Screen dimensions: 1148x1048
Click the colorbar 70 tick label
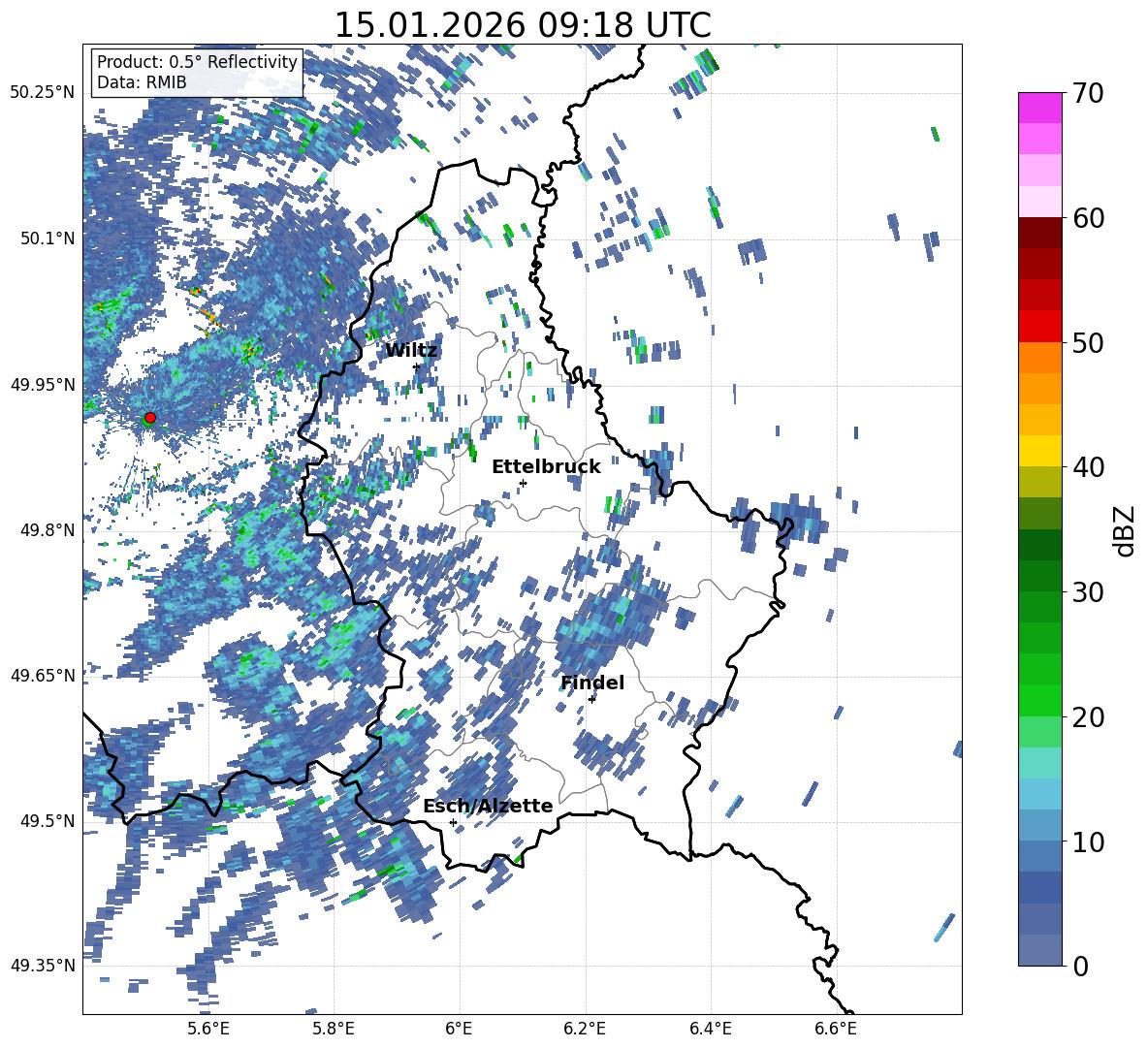tap(1088, 94)
